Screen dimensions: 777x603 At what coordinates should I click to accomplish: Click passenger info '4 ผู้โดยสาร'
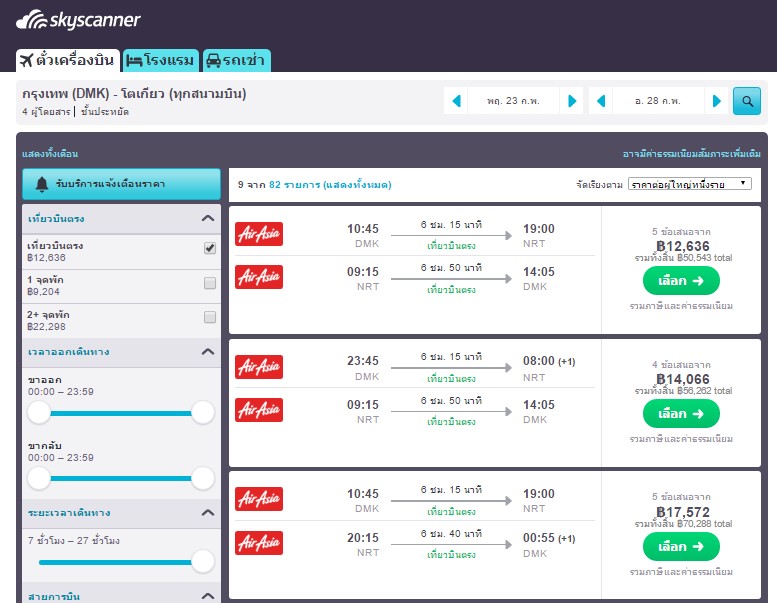tap(46, 112)
